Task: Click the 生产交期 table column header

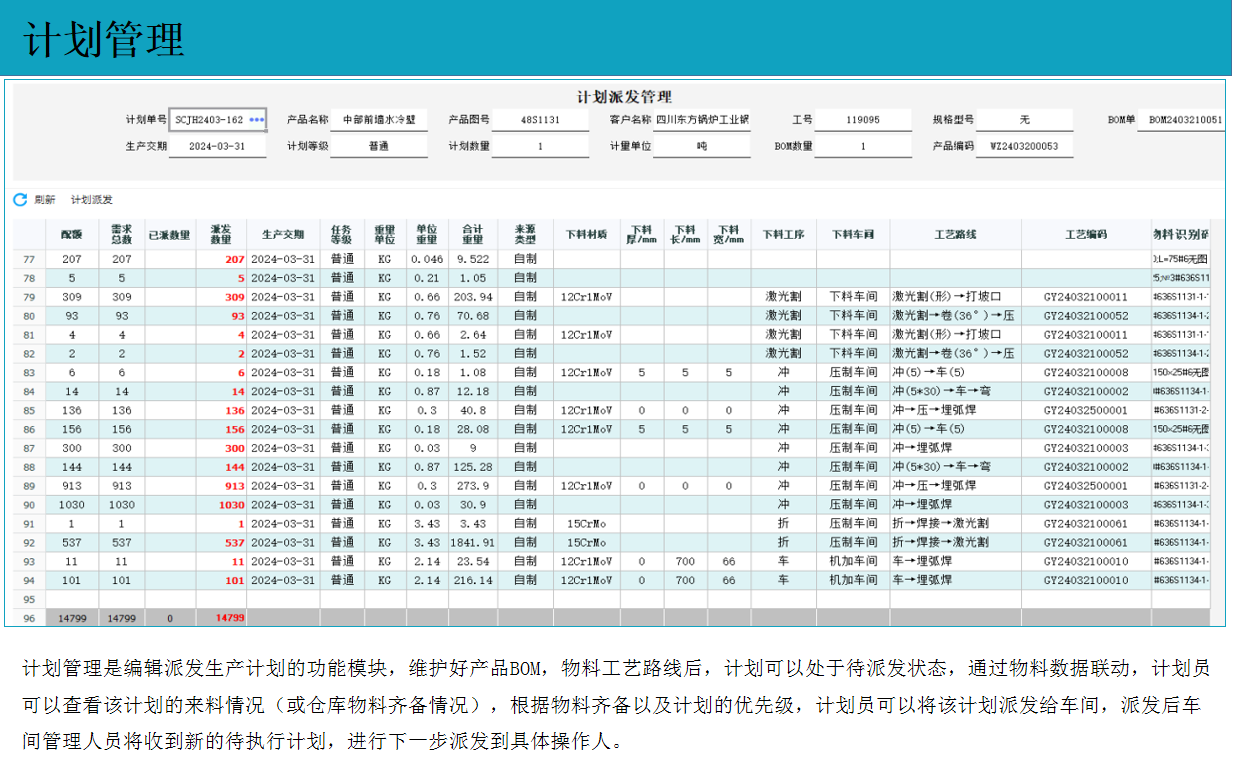Action: (x=283, y=234)
